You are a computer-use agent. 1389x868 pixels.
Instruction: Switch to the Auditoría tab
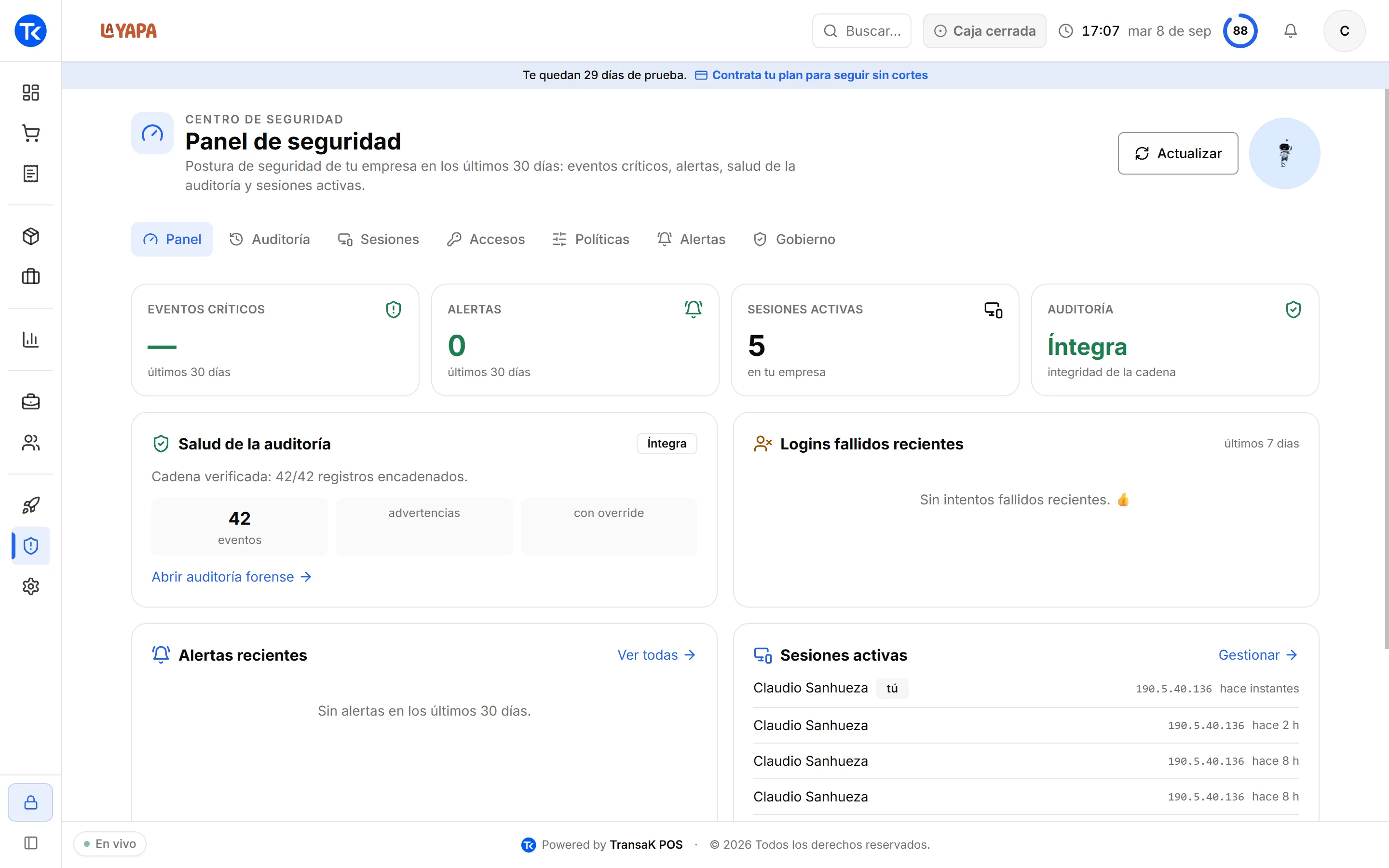click(x=269, y=239)
